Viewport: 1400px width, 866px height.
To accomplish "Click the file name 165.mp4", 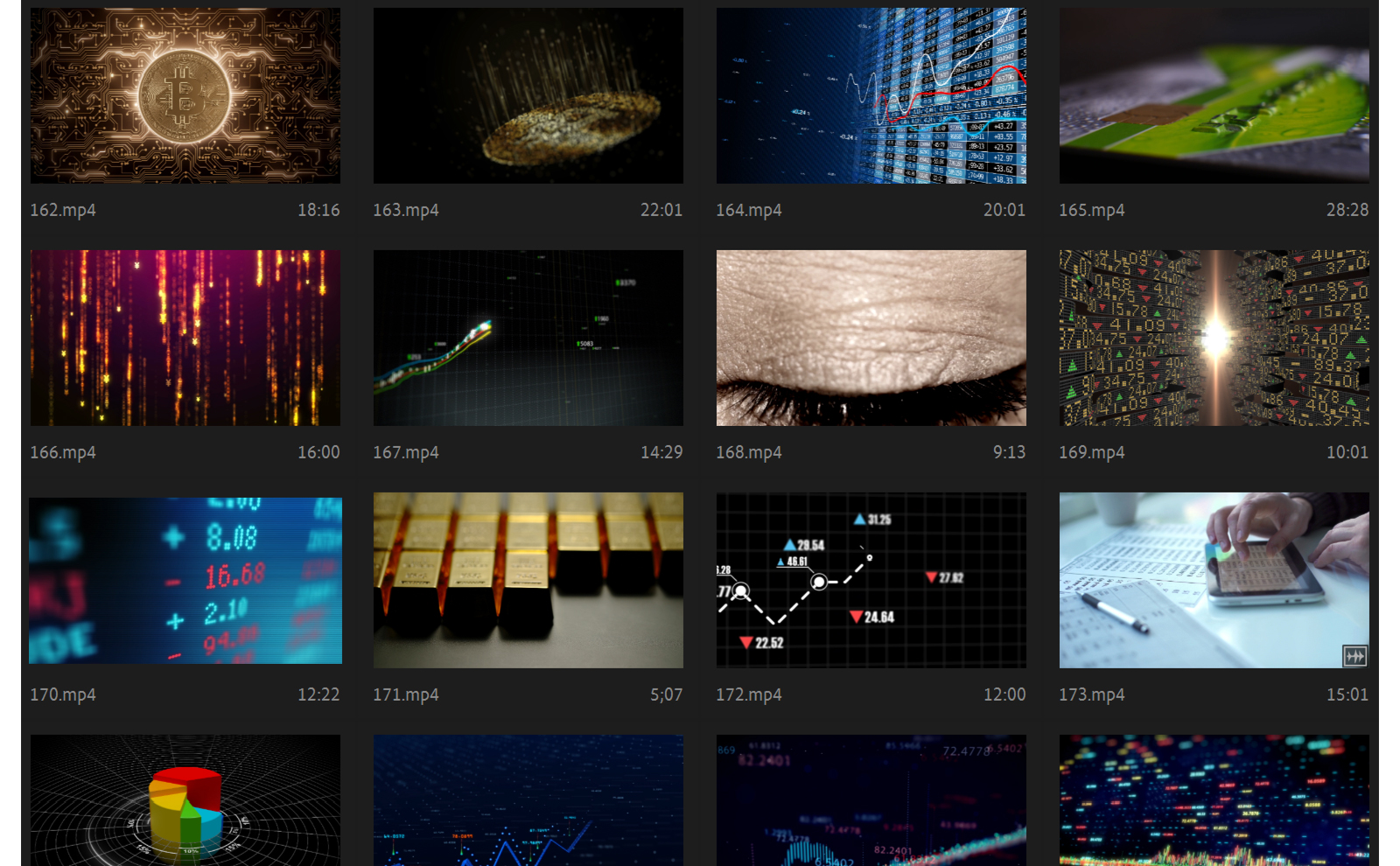I will click(x=1092, y=210).
